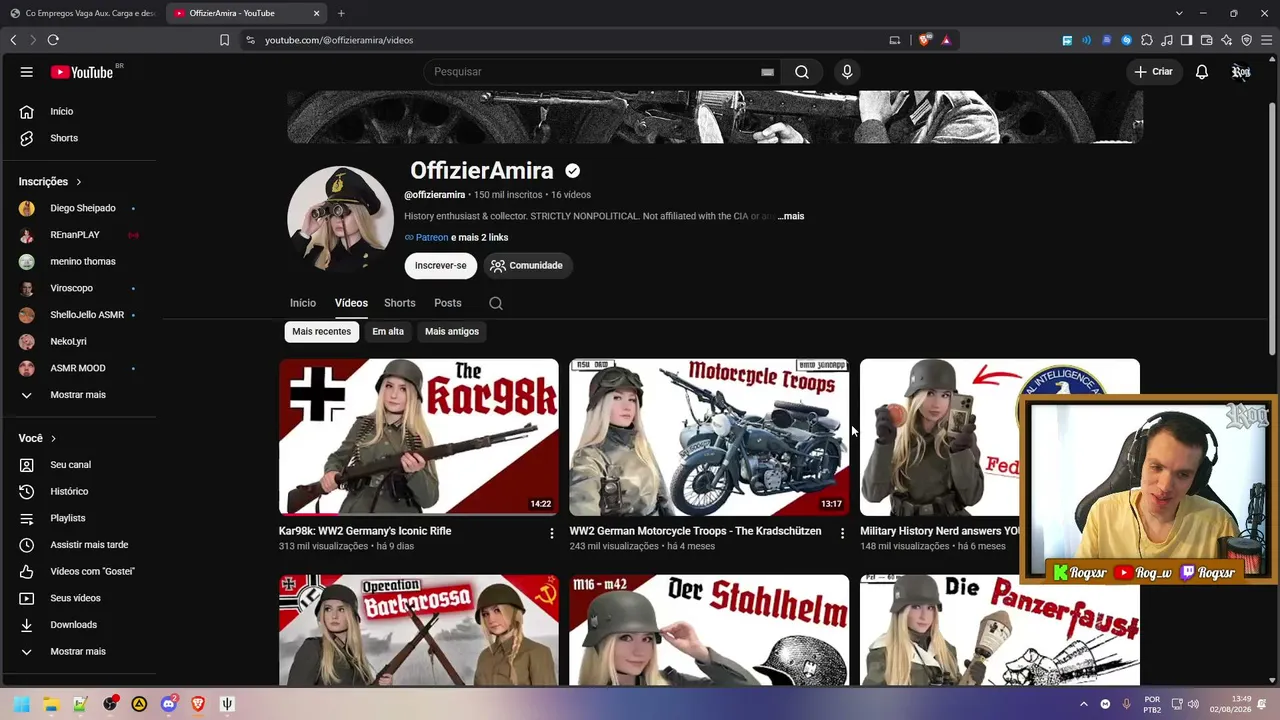Screen dimensions: 1280x720
Task: Switch to the Início channel tab
Action: point(303,303)
